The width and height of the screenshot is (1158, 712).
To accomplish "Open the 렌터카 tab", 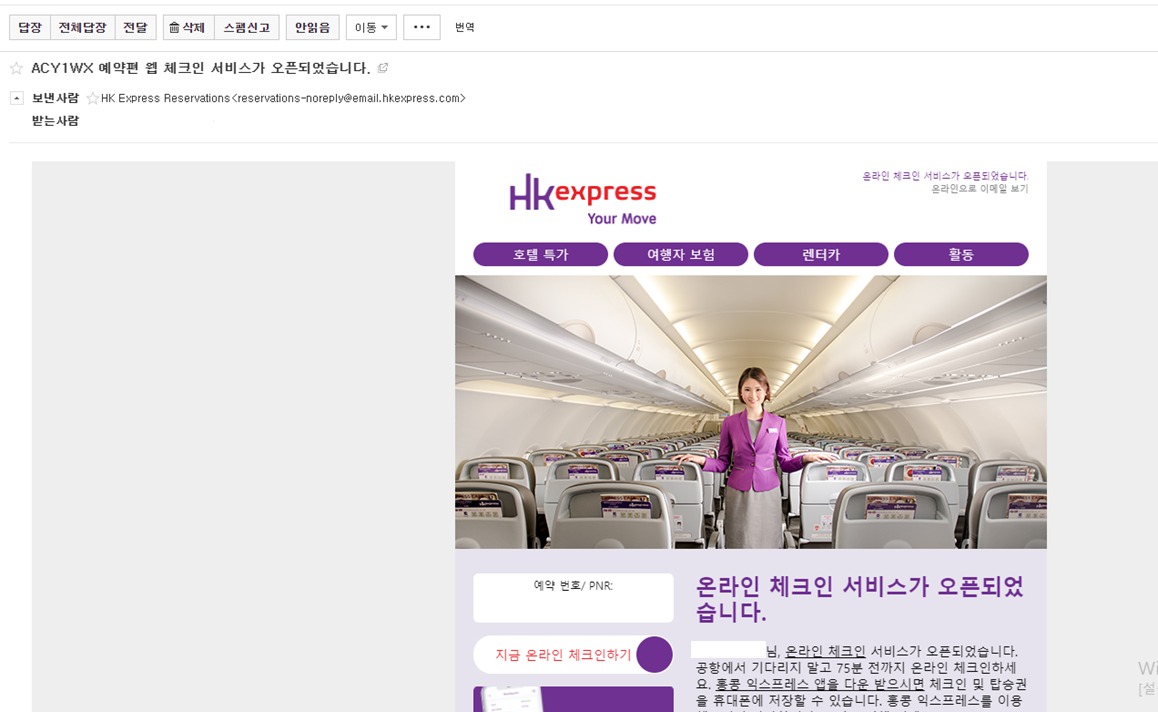I will click(x=821, y=254).
